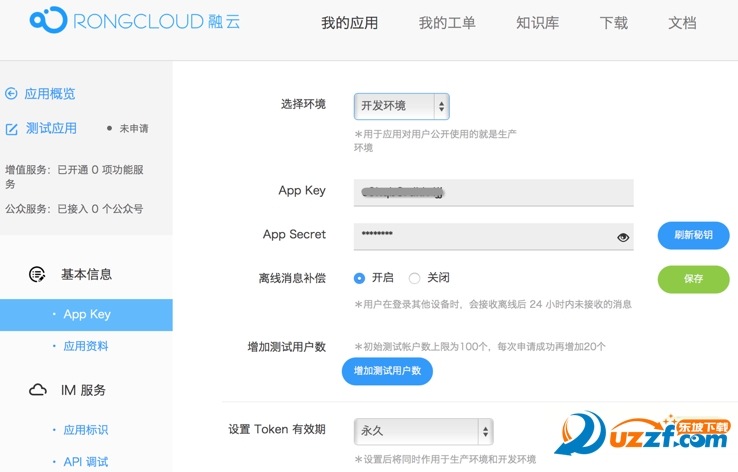Image resolution: width=738 pixels, height=472 pixels.
Task: Click the 离线消息补偿 label
Action: [292, 278]
